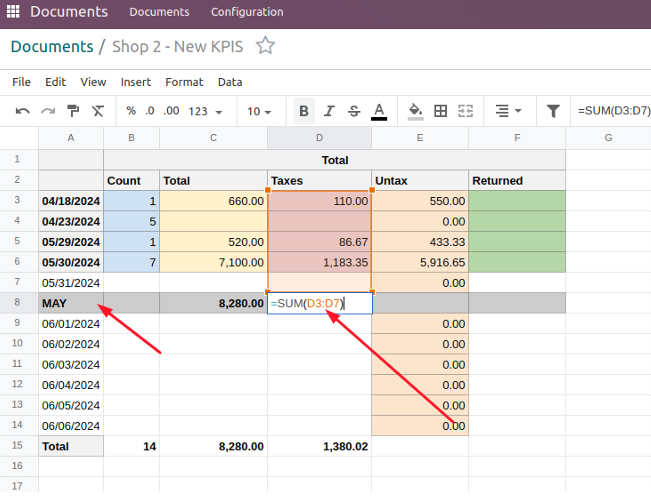Image resolution: width=651 pixels, height=498 pixels.
Task: Open the font size 10 dropdown
Action: tap(259, 111)
